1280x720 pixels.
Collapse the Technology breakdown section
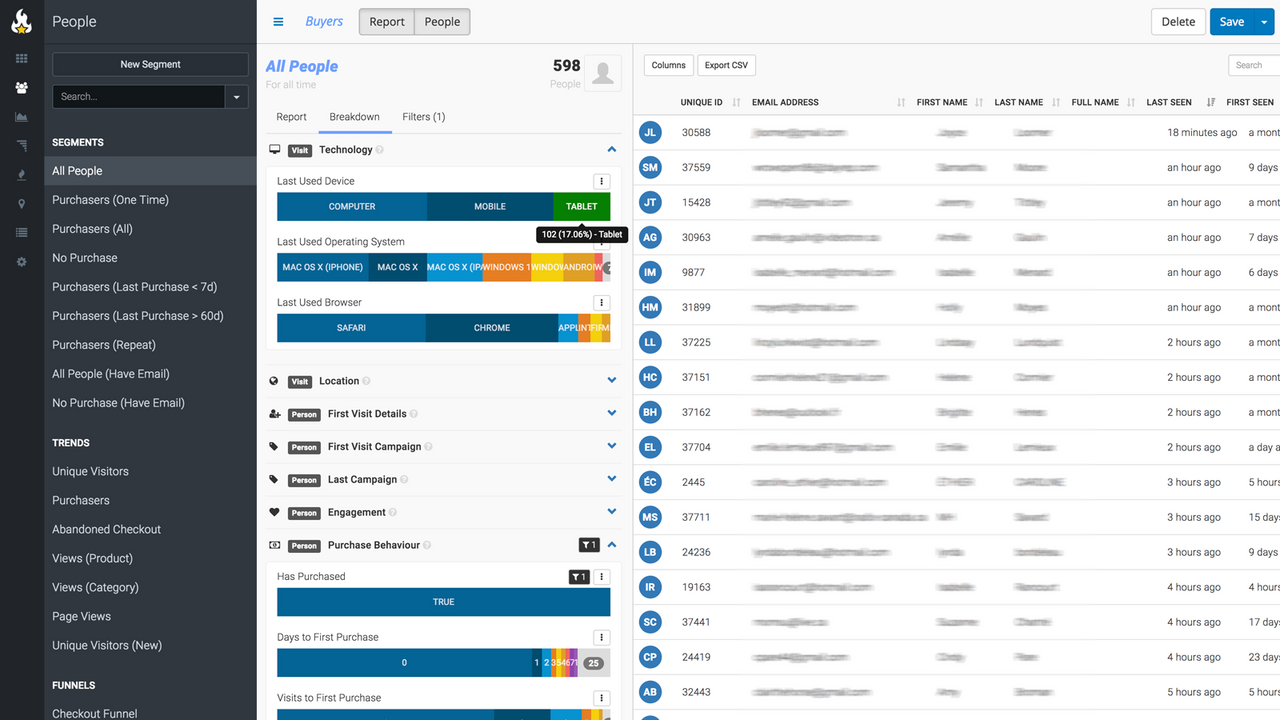(x=611, y=149)
